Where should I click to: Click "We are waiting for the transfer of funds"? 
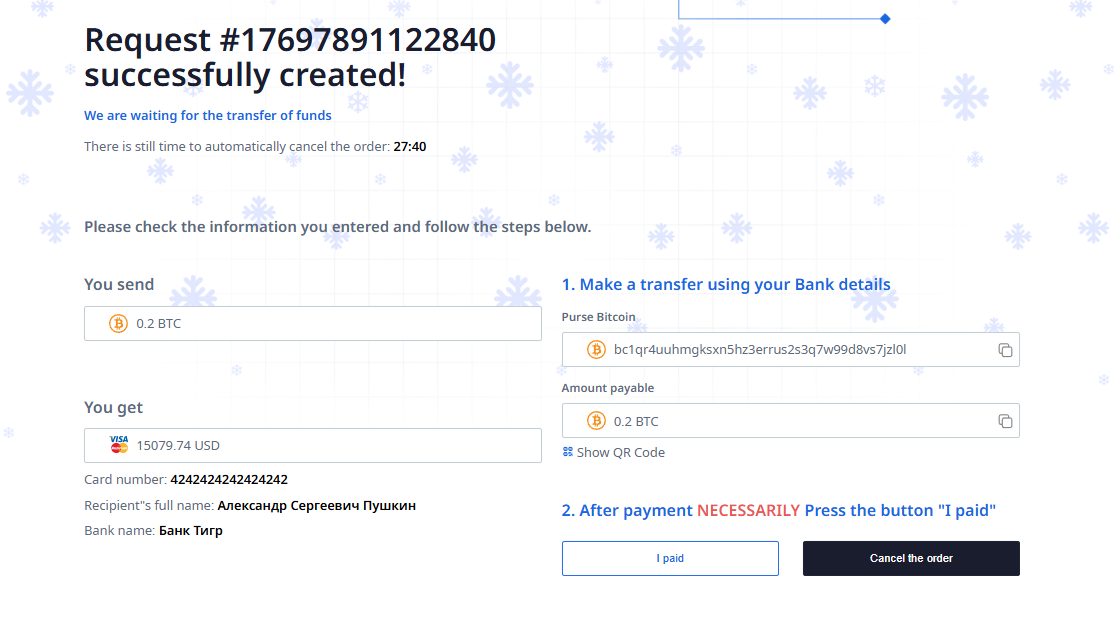tap(208, 115)
